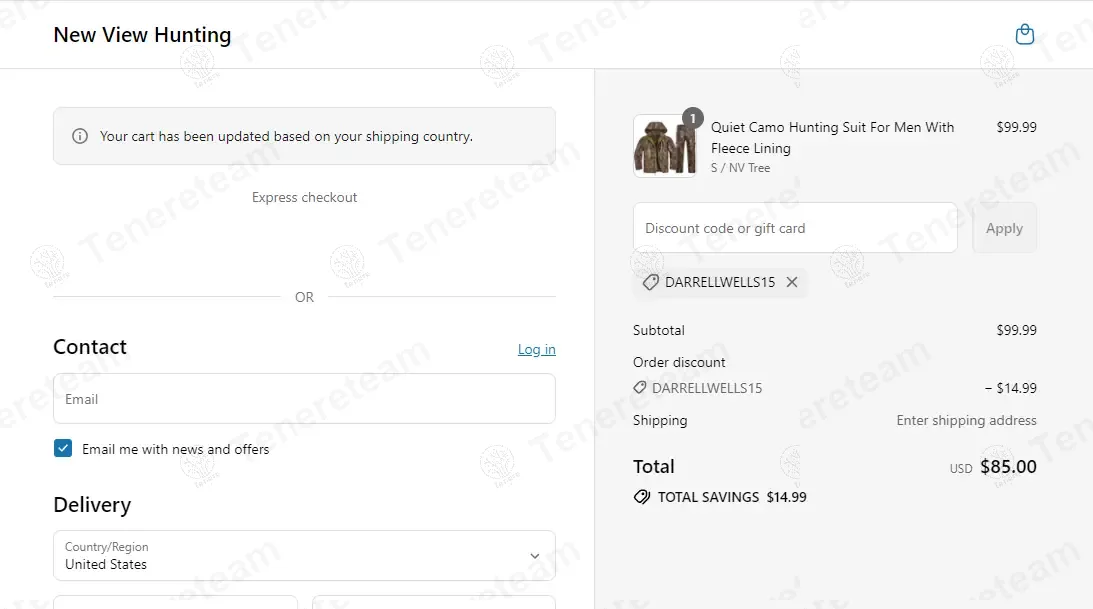
Task: Click the Apply discount button
Action: (1004, 228)
